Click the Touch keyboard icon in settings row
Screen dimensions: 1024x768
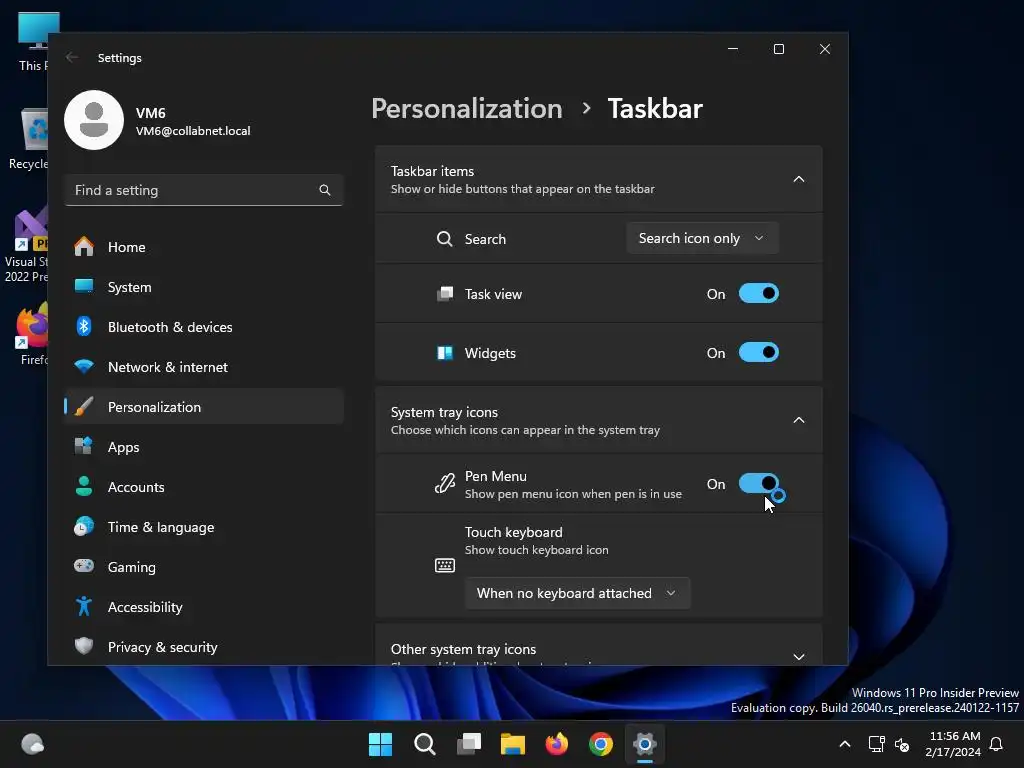click(445, 565)
